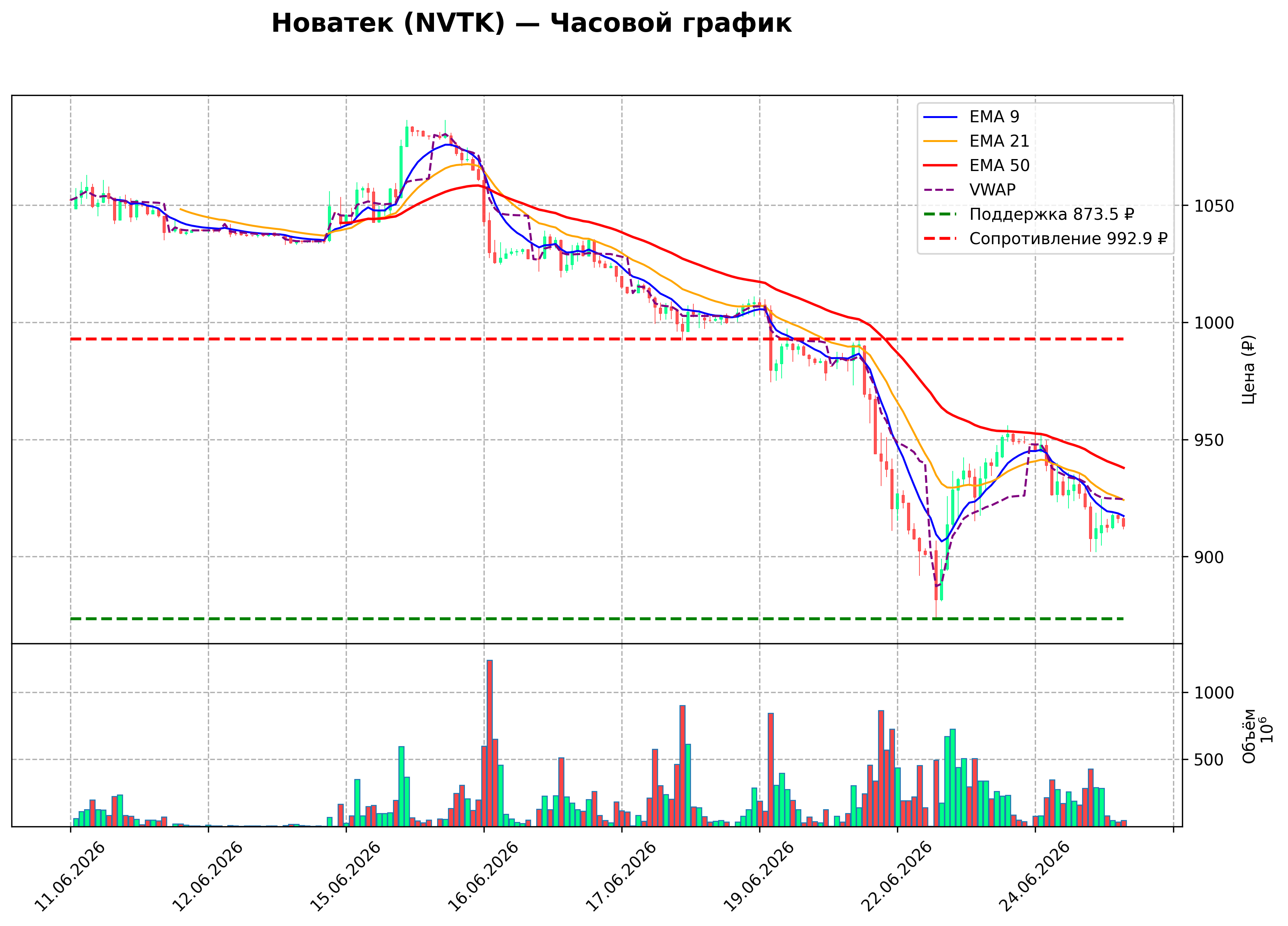Click the Объём axis title

(x=1249, y=736)
